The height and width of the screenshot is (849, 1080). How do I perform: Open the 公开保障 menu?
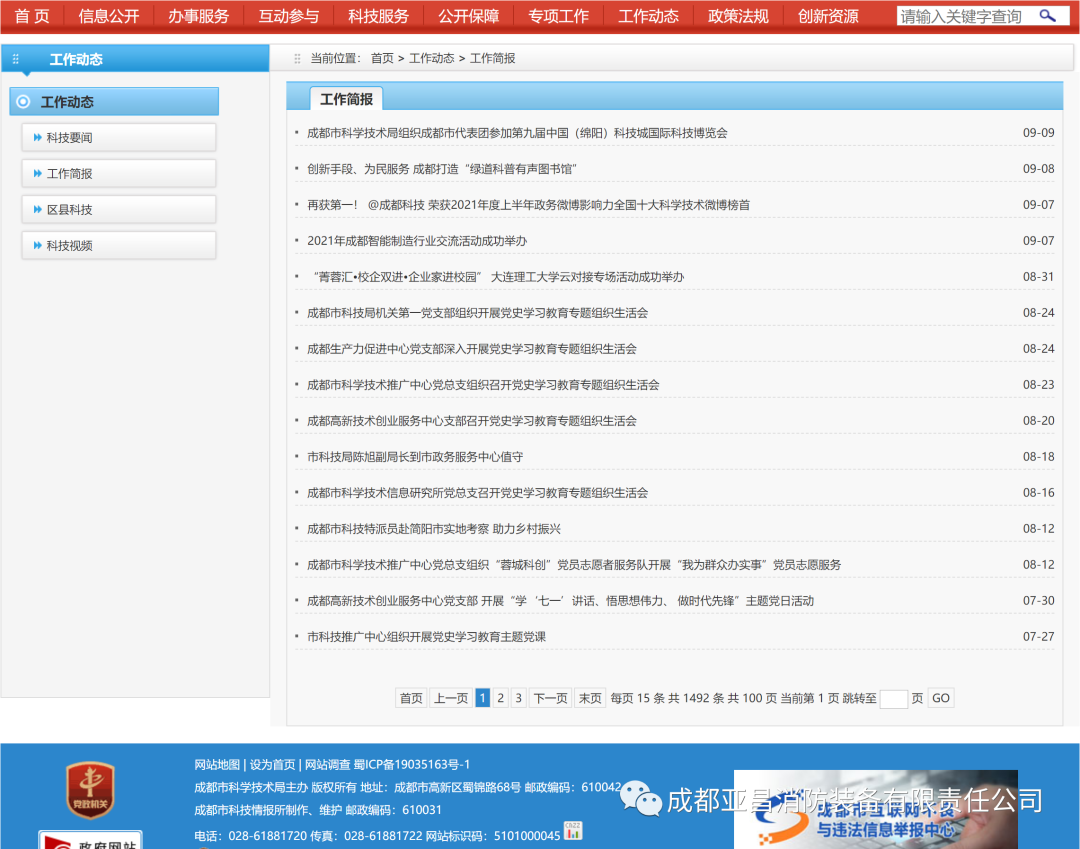468,16
